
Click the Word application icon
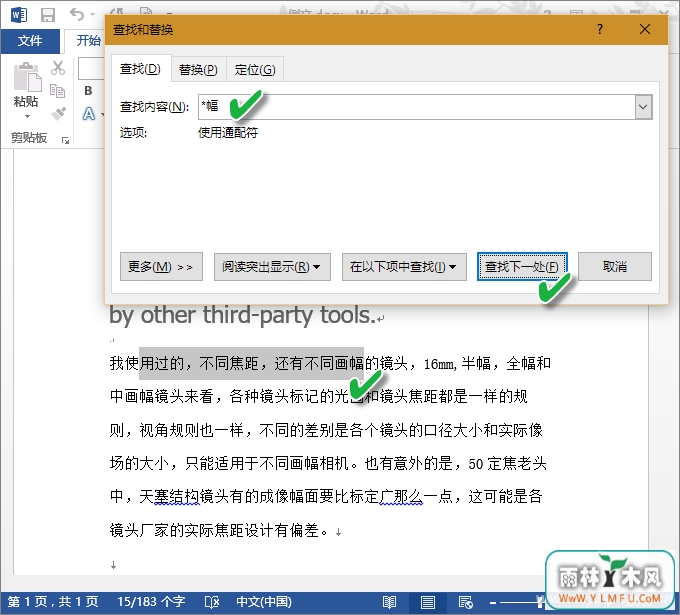tap(19, 15)
